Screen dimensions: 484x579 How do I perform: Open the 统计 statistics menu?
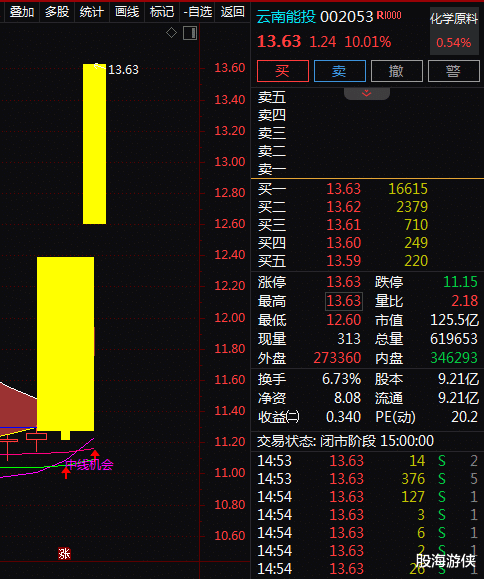pyautogui.click(x=92, y=12)
